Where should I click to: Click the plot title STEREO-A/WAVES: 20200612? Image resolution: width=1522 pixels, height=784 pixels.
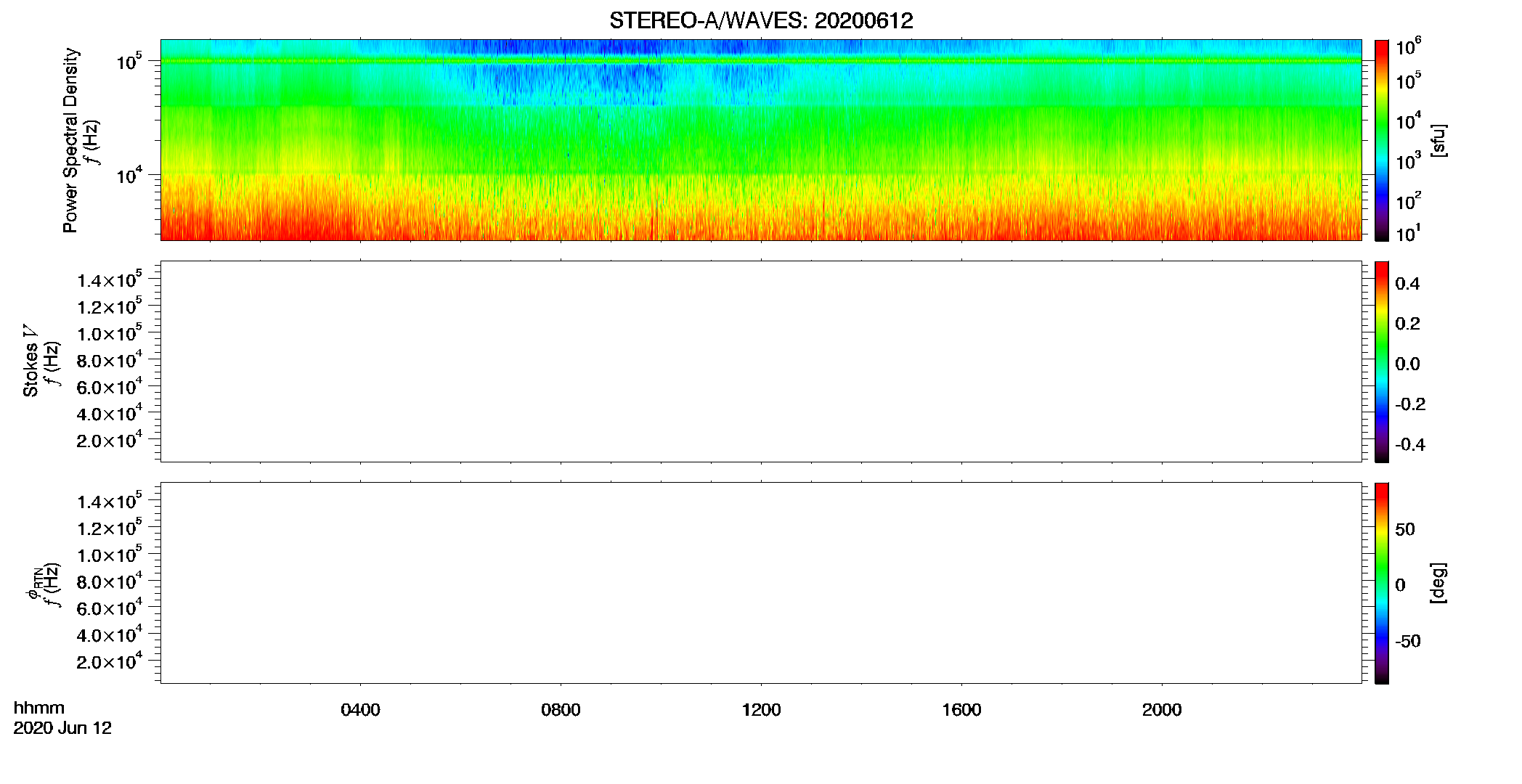click(761, 21)
